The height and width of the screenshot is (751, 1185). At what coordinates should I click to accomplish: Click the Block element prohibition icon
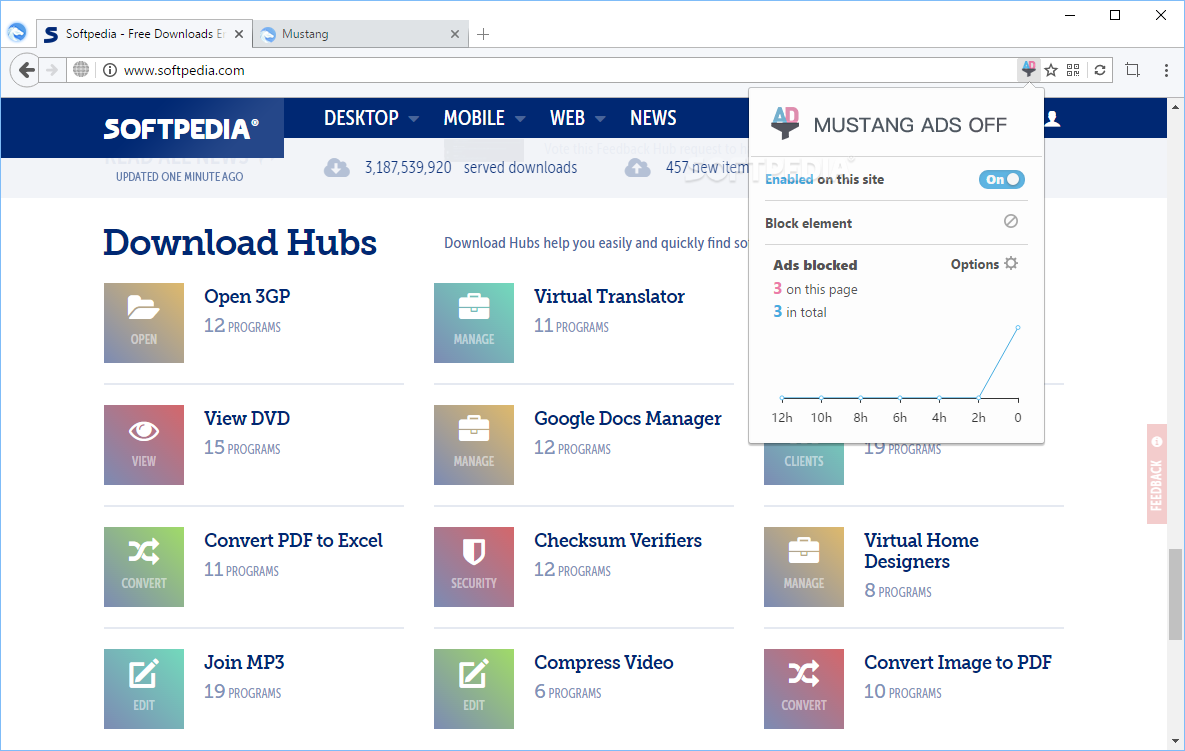(x=1010, y=221)
